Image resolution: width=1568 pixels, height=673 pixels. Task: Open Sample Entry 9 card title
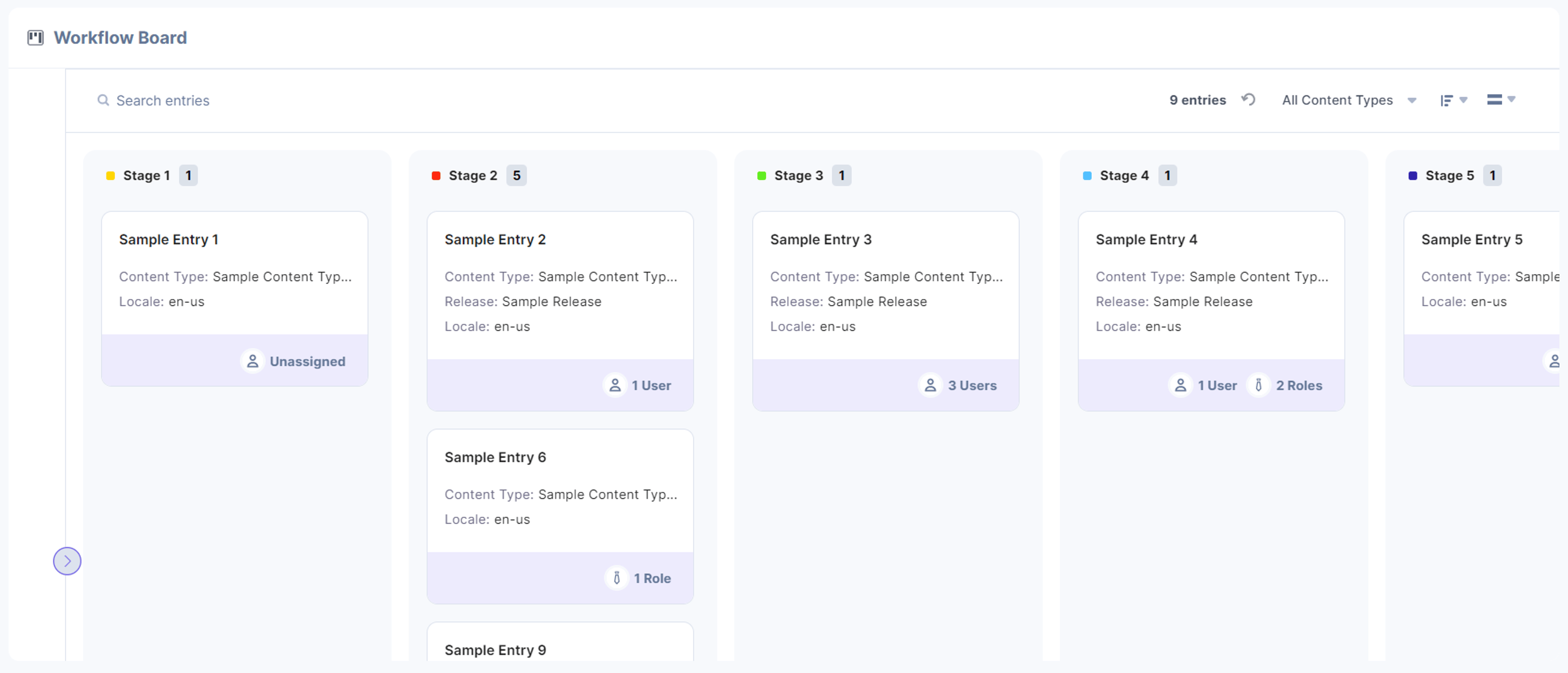pyautogui.click(x=495, y=650)
